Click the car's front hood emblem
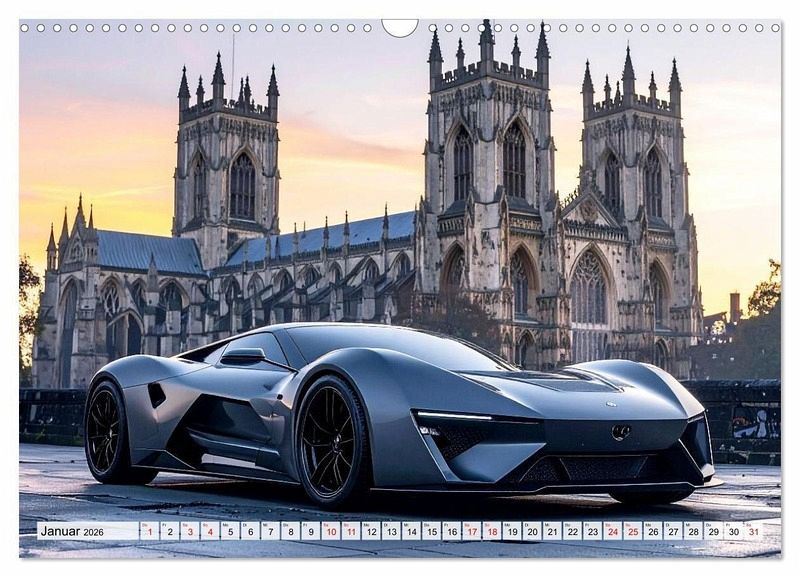This screenshot has height=577, width=800. pos(621,432)
